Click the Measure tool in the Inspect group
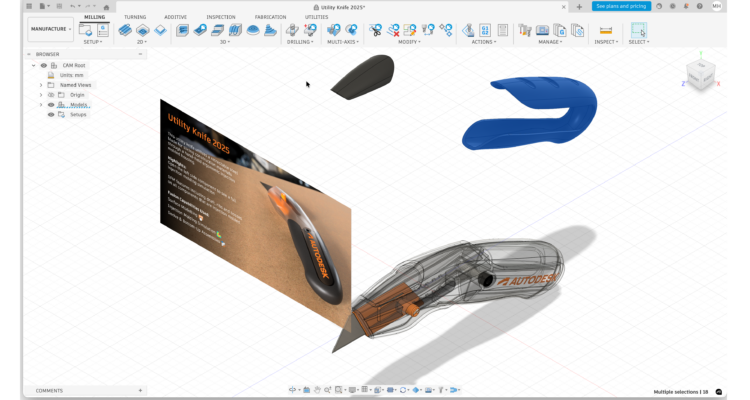This screenshot has height=400, width=750. tap(605, 30)
